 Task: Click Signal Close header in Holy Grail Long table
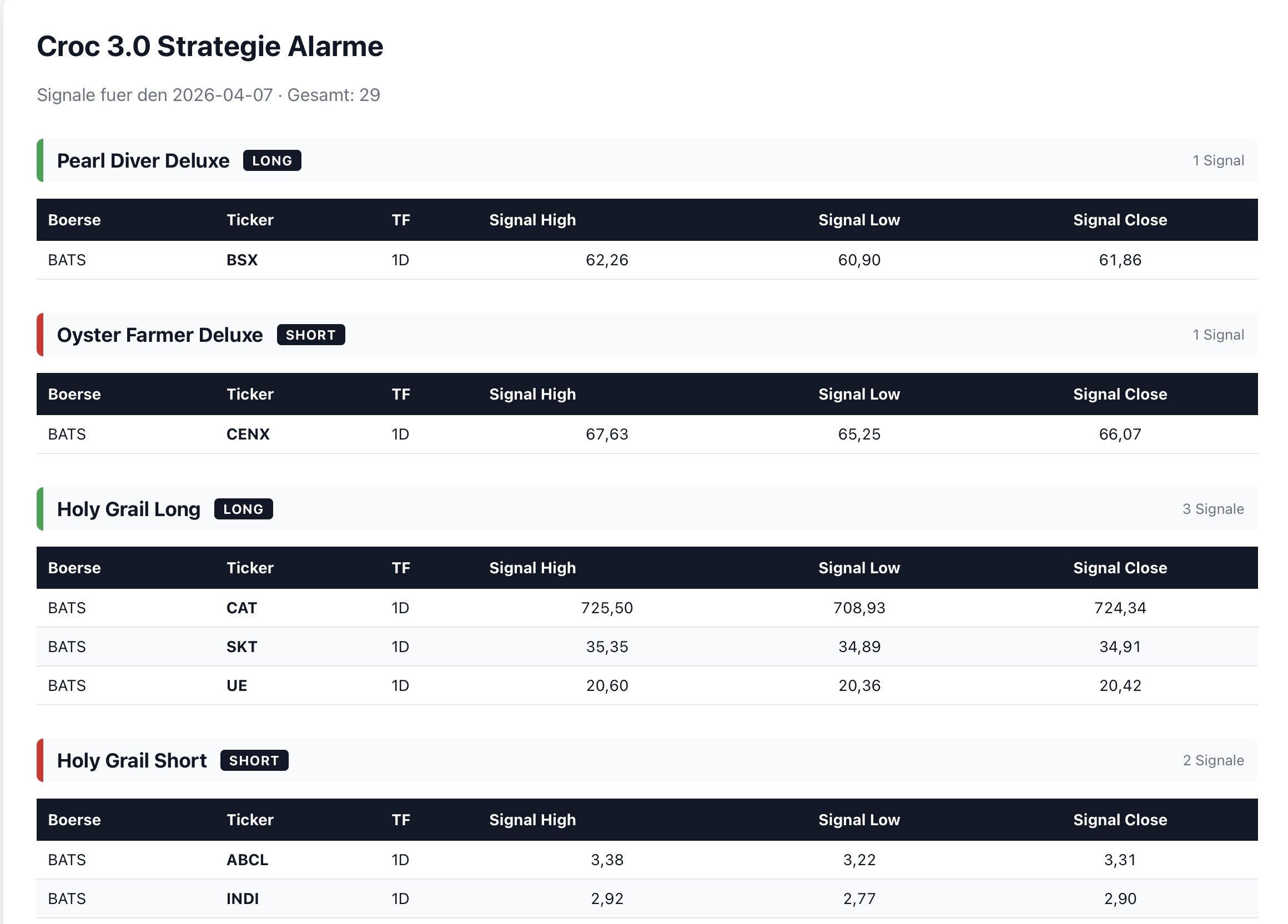(1119, 568)
